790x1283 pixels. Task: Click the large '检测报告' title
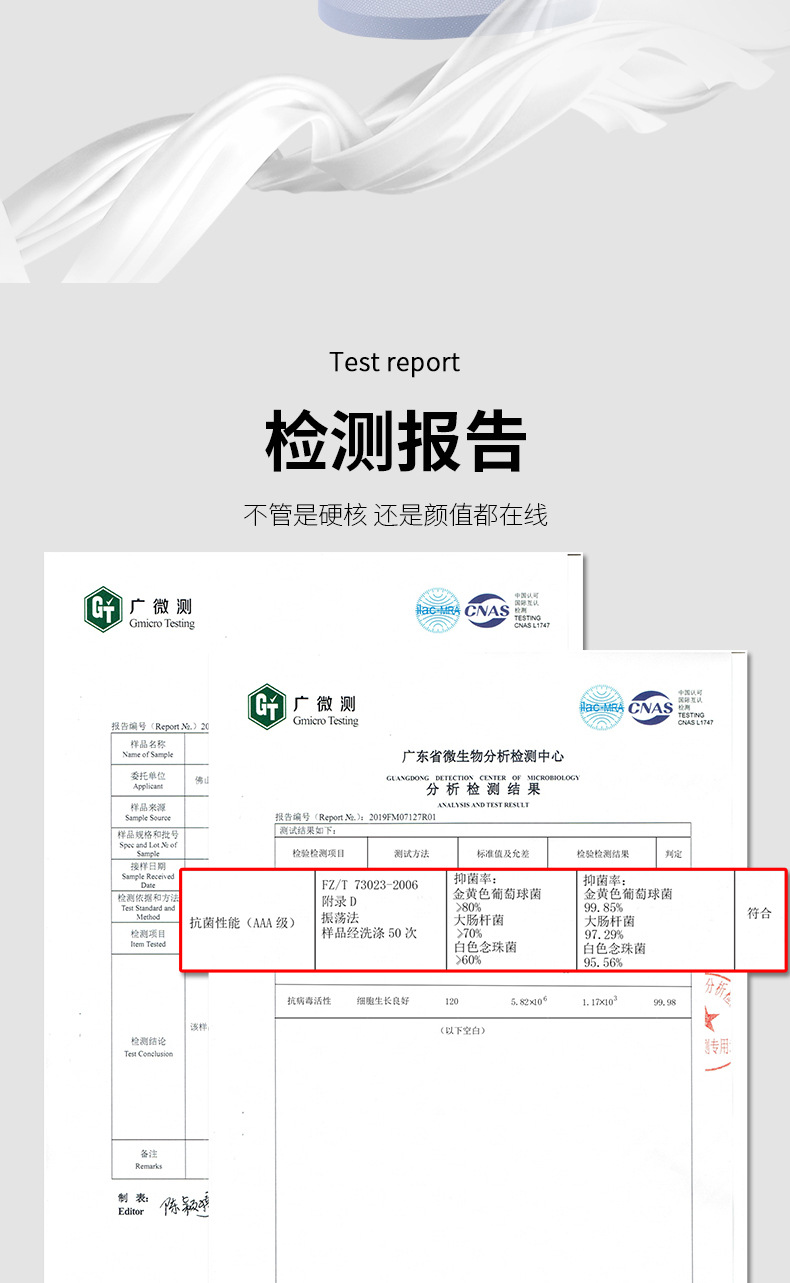[x=395, y=441]
